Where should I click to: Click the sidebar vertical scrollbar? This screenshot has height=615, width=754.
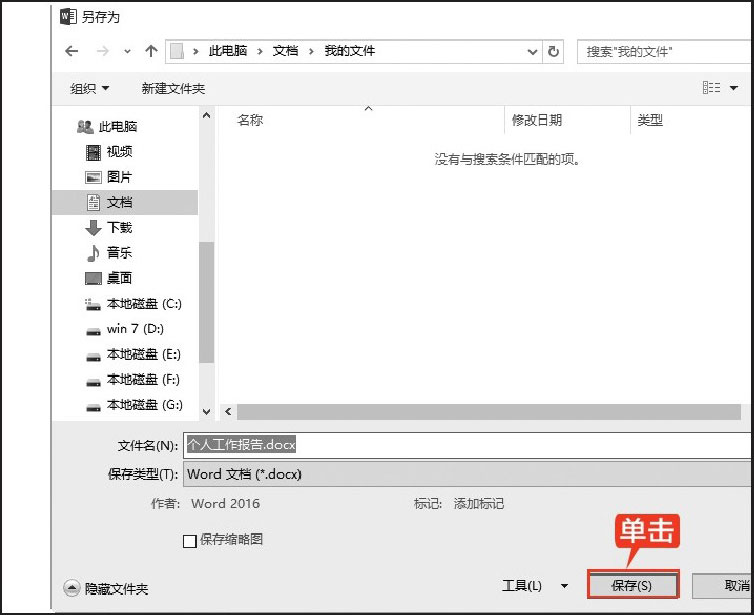(x=207, y=300)
